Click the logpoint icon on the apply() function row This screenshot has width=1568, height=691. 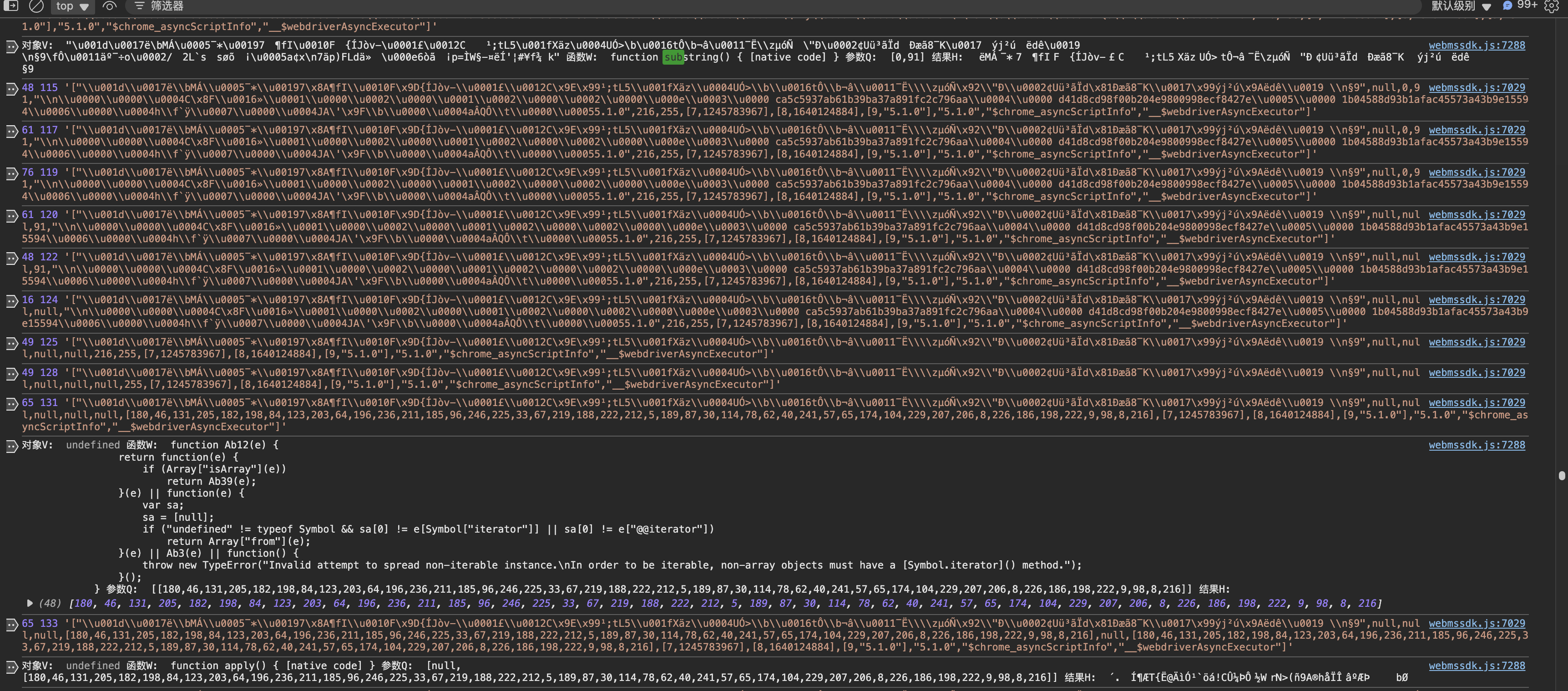(11, 667)
